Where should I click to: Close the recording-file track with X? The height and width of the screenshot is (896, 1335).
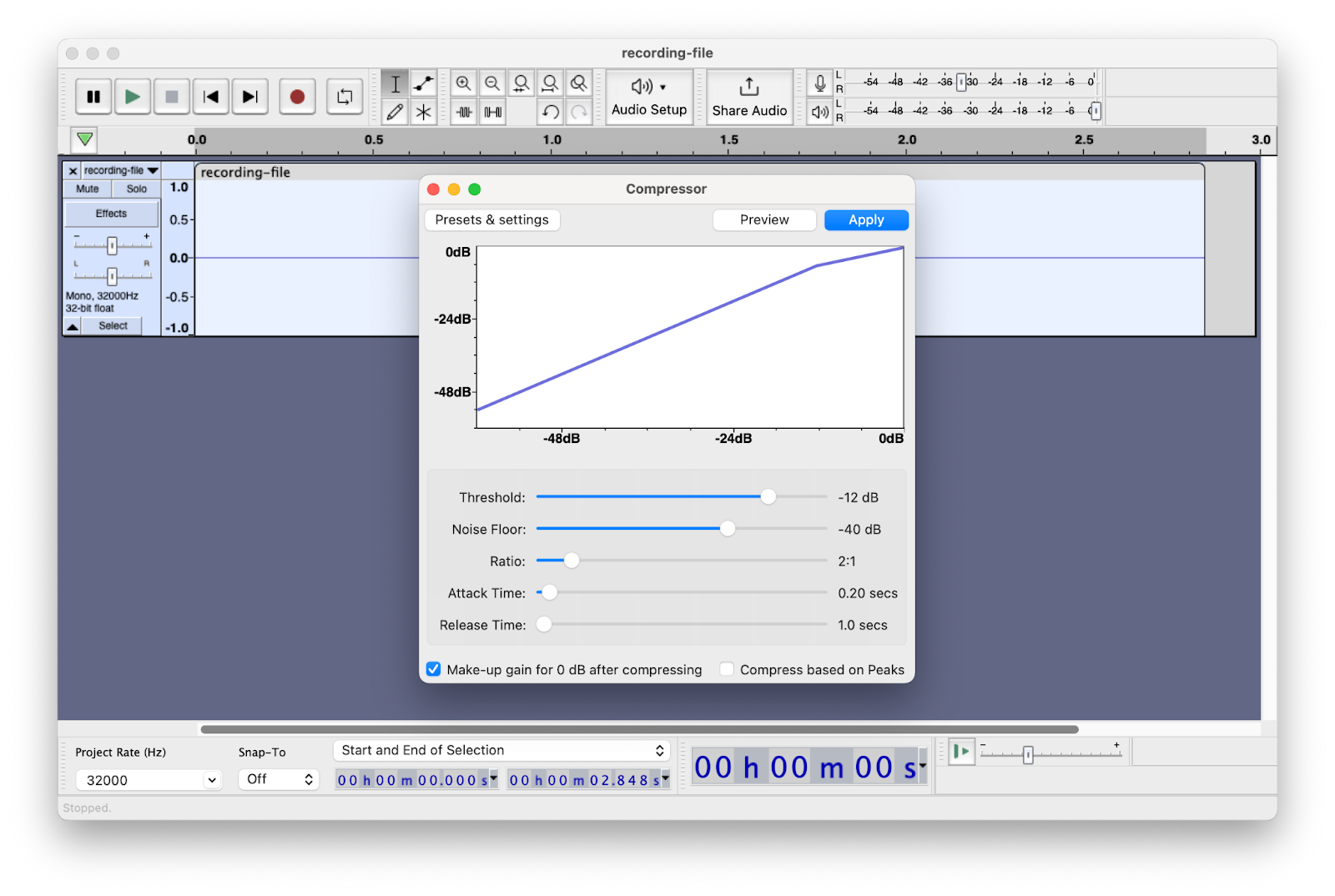pyautogui.click(x=73, y=171)
